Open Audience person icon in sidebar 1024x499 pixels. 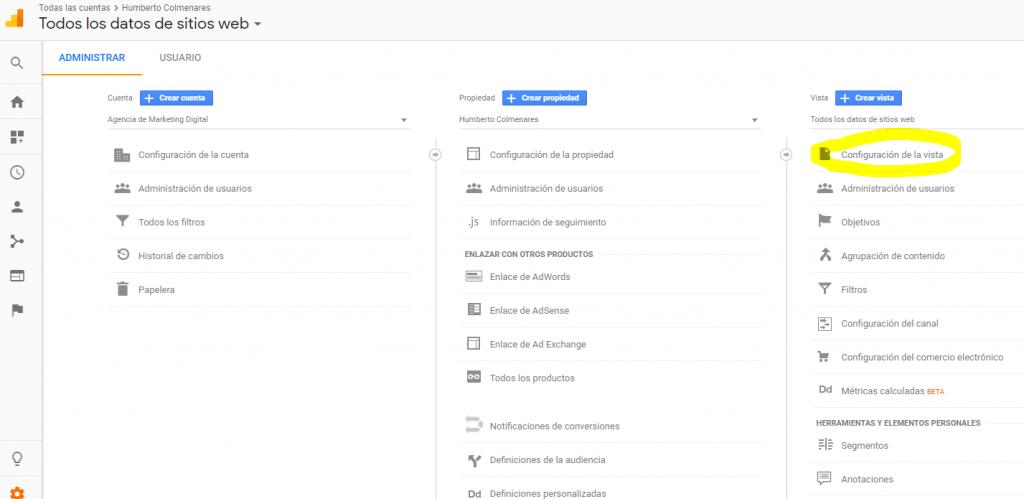coord(17,207)
